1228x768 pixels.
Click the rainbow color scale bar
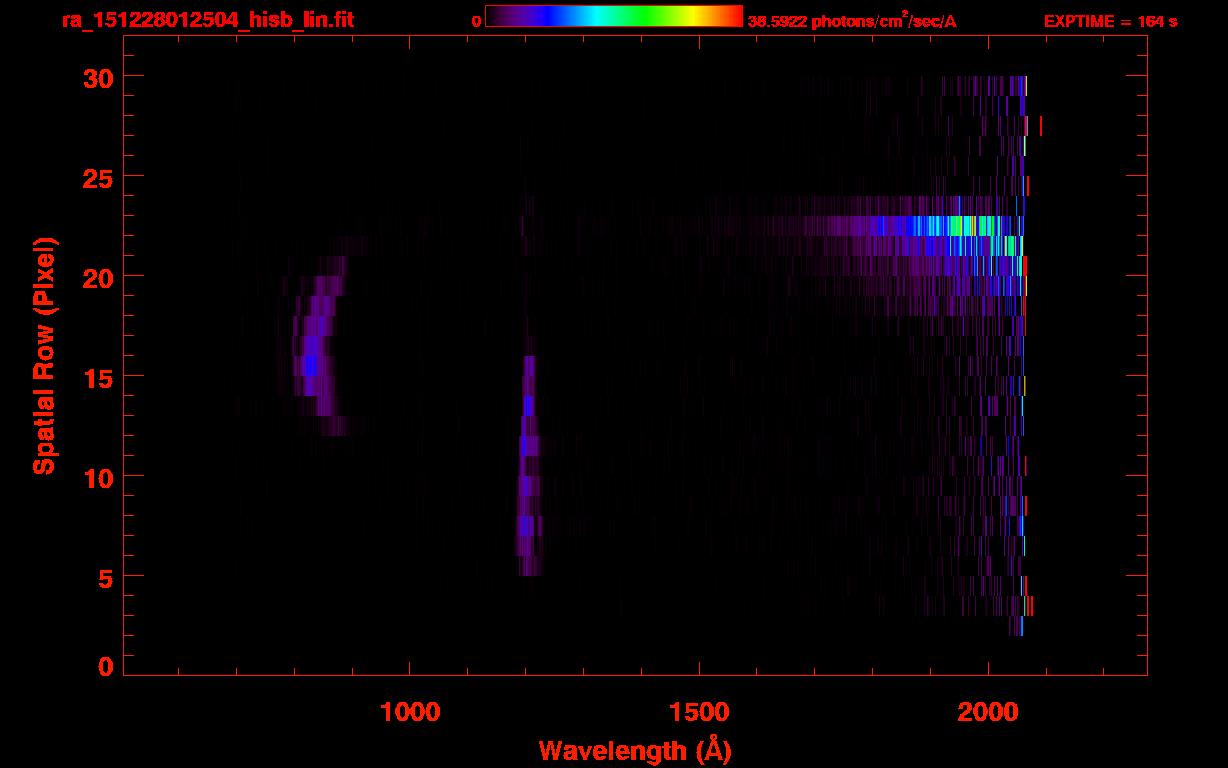(x=614, y=16)
